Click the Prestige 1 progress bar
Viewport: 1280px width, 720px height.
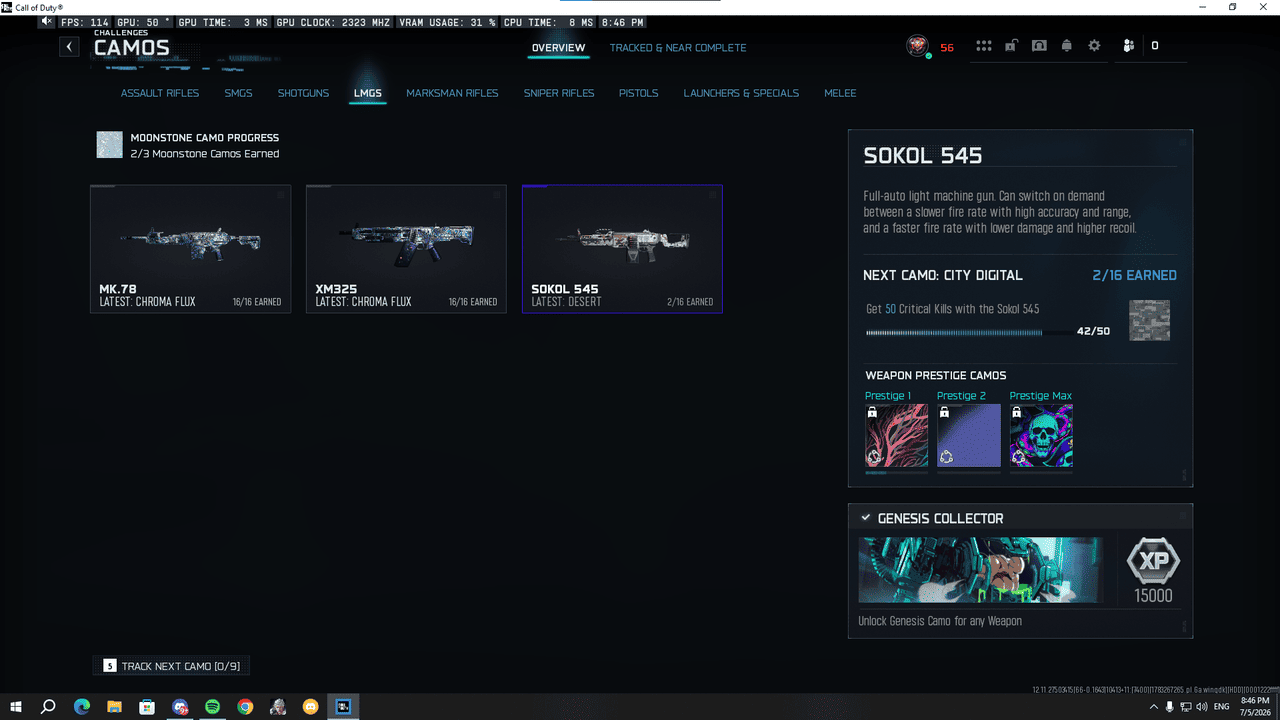pyautogui.click(x=896, y=472)
